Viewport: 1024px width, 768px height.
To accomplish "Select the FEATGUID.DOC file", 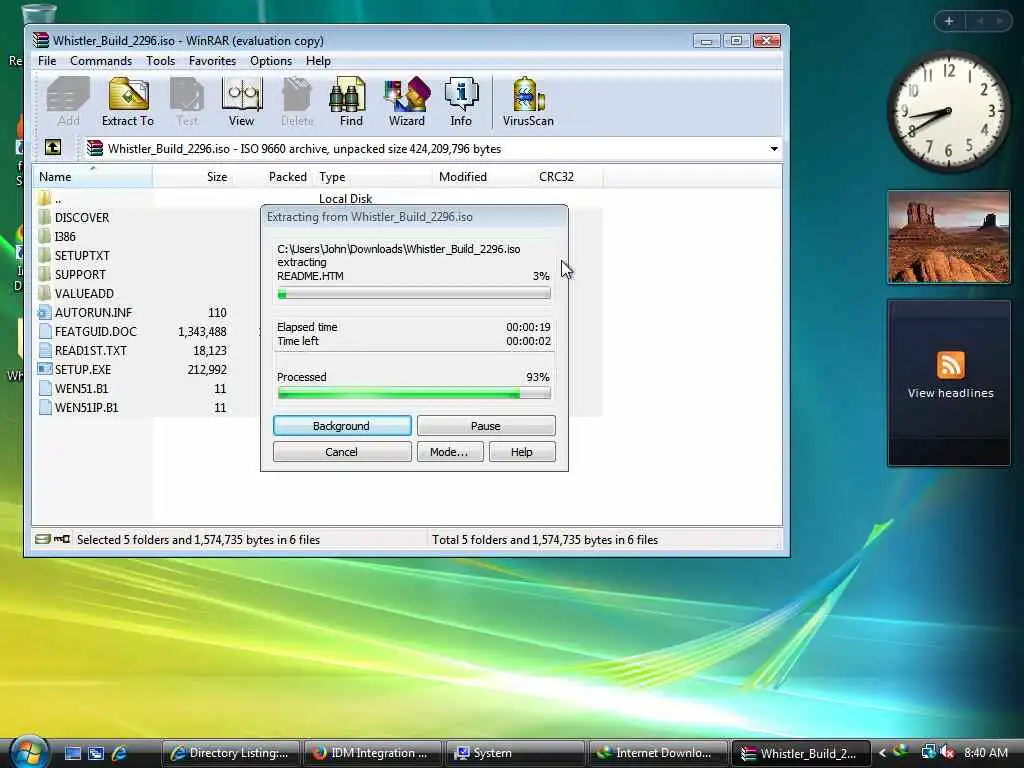I will point(95,331).
